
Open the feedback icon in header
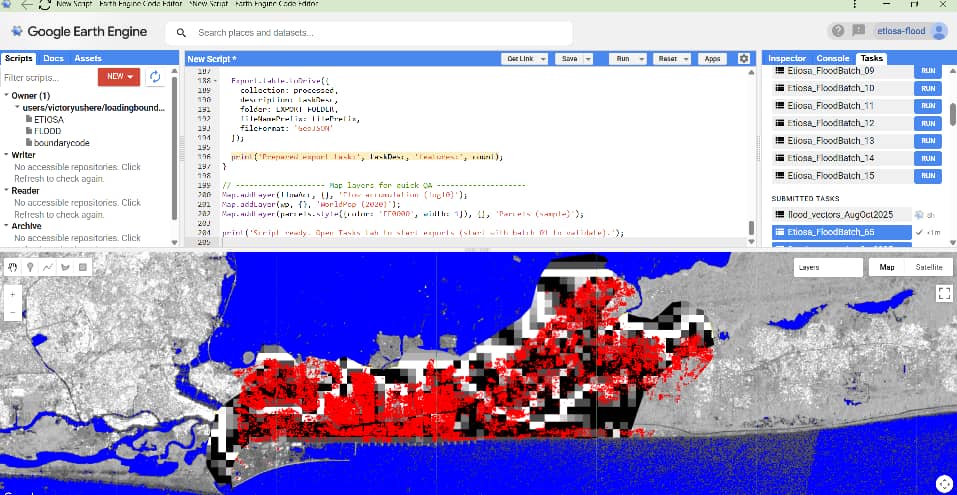click(859, 31)
